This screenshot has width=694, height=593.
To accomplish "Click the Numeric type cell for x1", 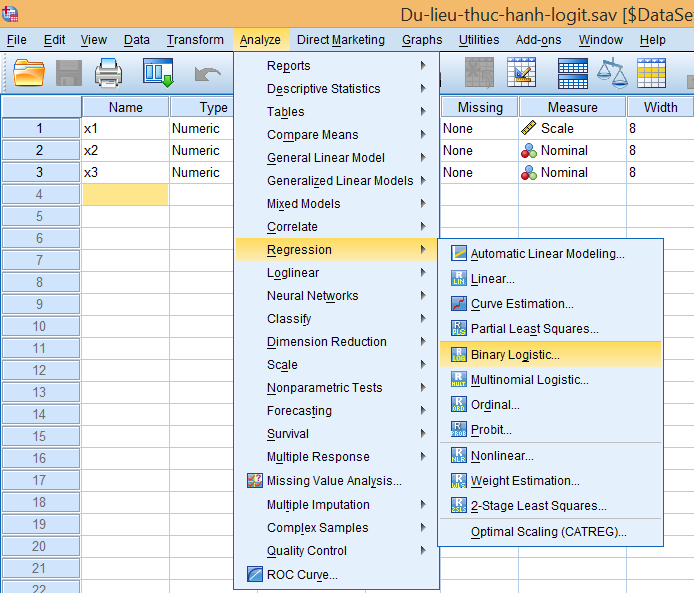I will click(202, 128).
